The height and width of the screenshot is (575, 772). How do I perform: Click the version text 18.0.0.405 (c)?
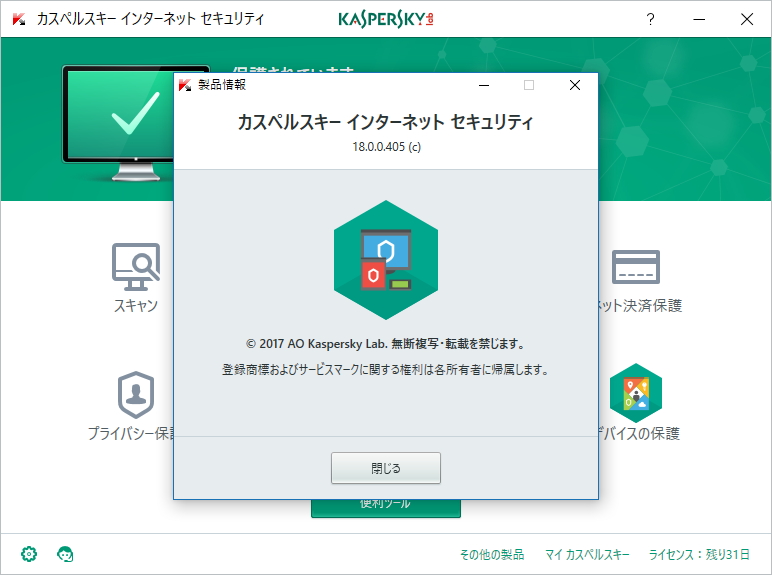[386, 147]
